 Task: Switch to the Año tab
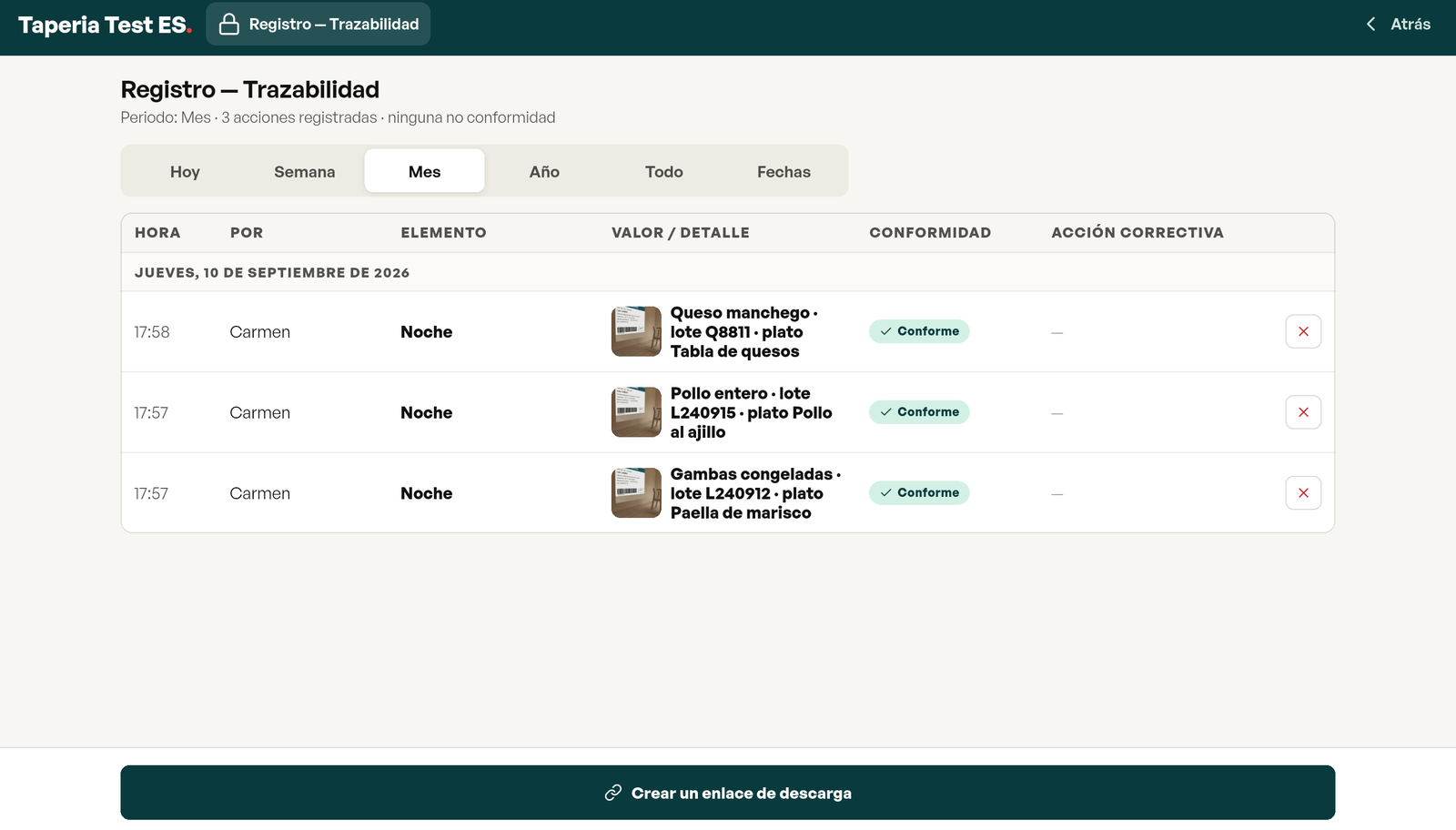544,171
